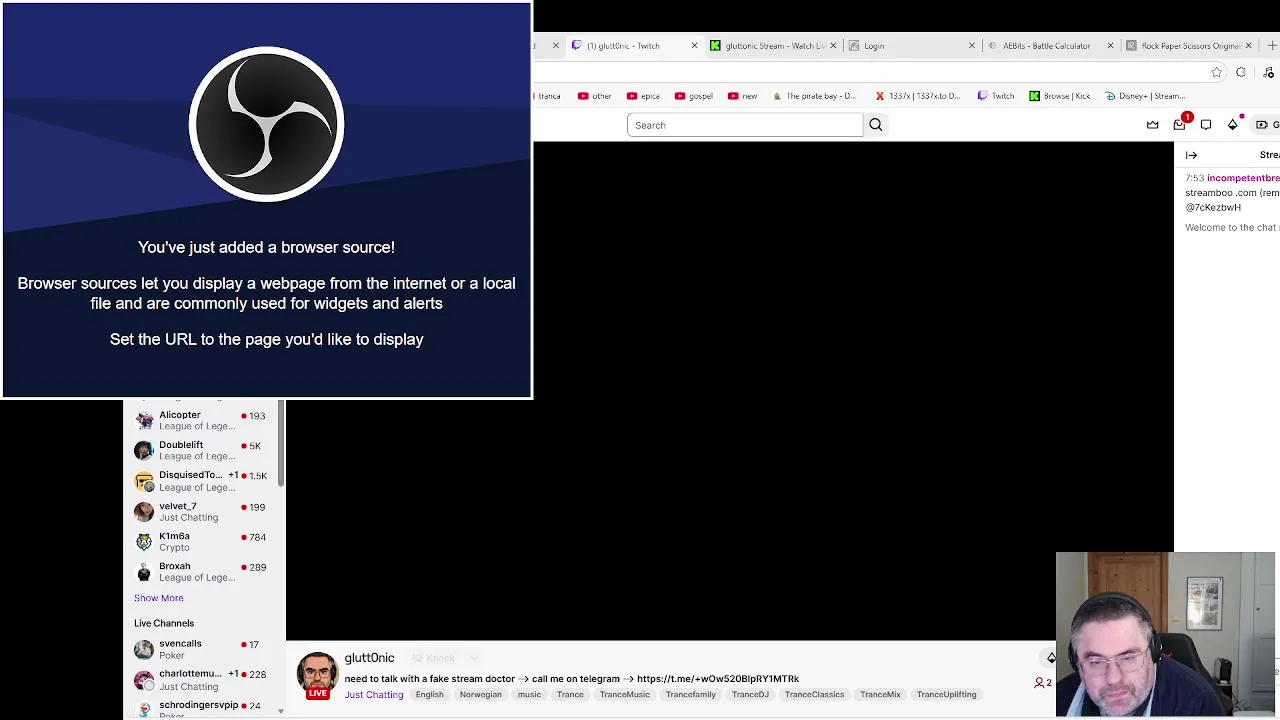Select the Trancefamily stream tag

691,694
